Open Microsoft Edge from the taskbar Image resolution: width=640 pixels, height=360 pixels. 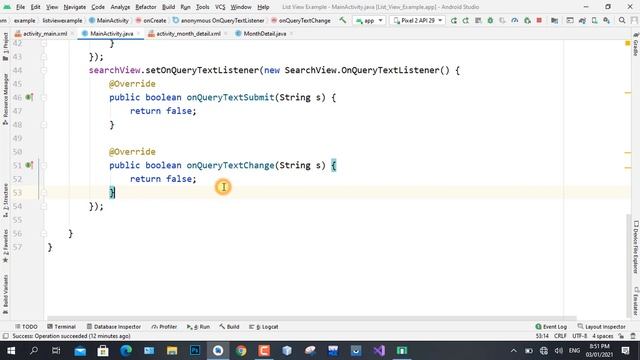pyautogui.click(x=126, y=351)
